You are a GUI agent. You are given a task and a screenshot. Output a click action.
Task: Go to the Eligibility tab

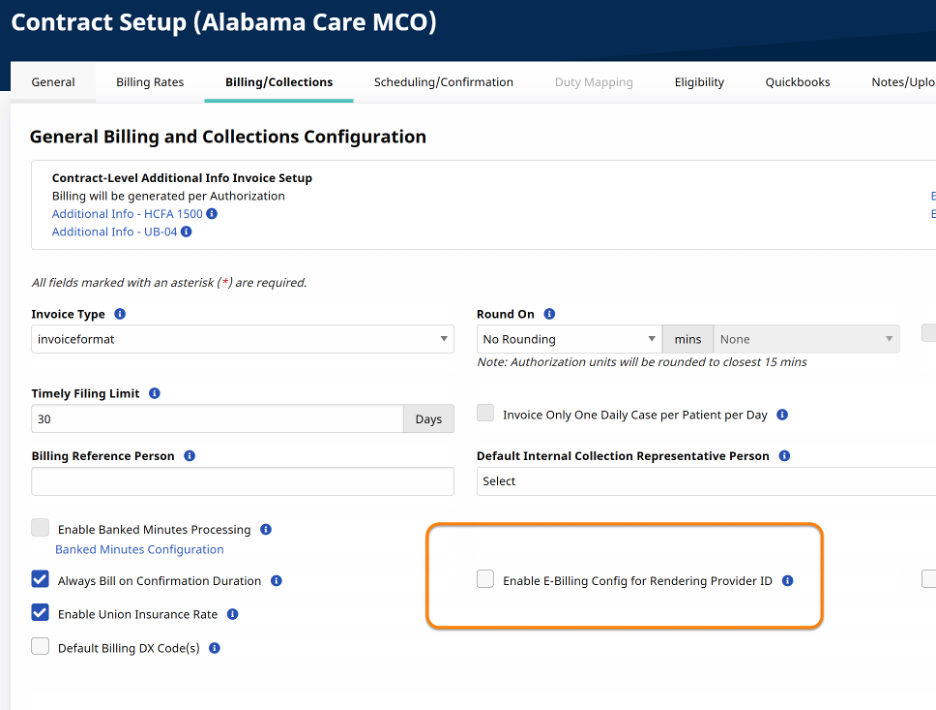pos(699,82)
